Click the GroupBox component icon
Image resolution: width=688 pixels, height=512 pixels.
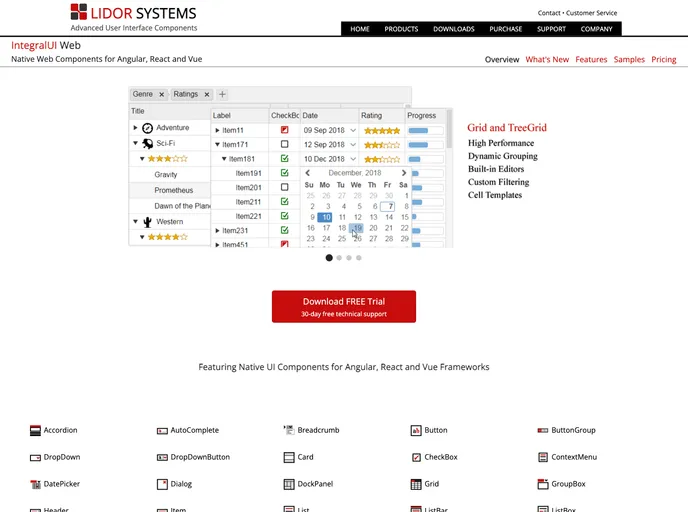click(x=543, y=484)
